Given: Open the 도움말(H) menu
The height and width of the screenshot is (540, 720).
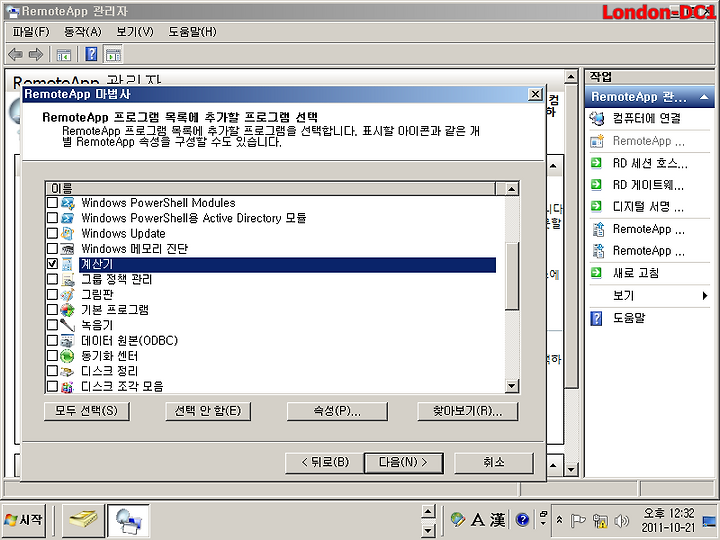Looking at the screenshot, I should coord(192,32).
